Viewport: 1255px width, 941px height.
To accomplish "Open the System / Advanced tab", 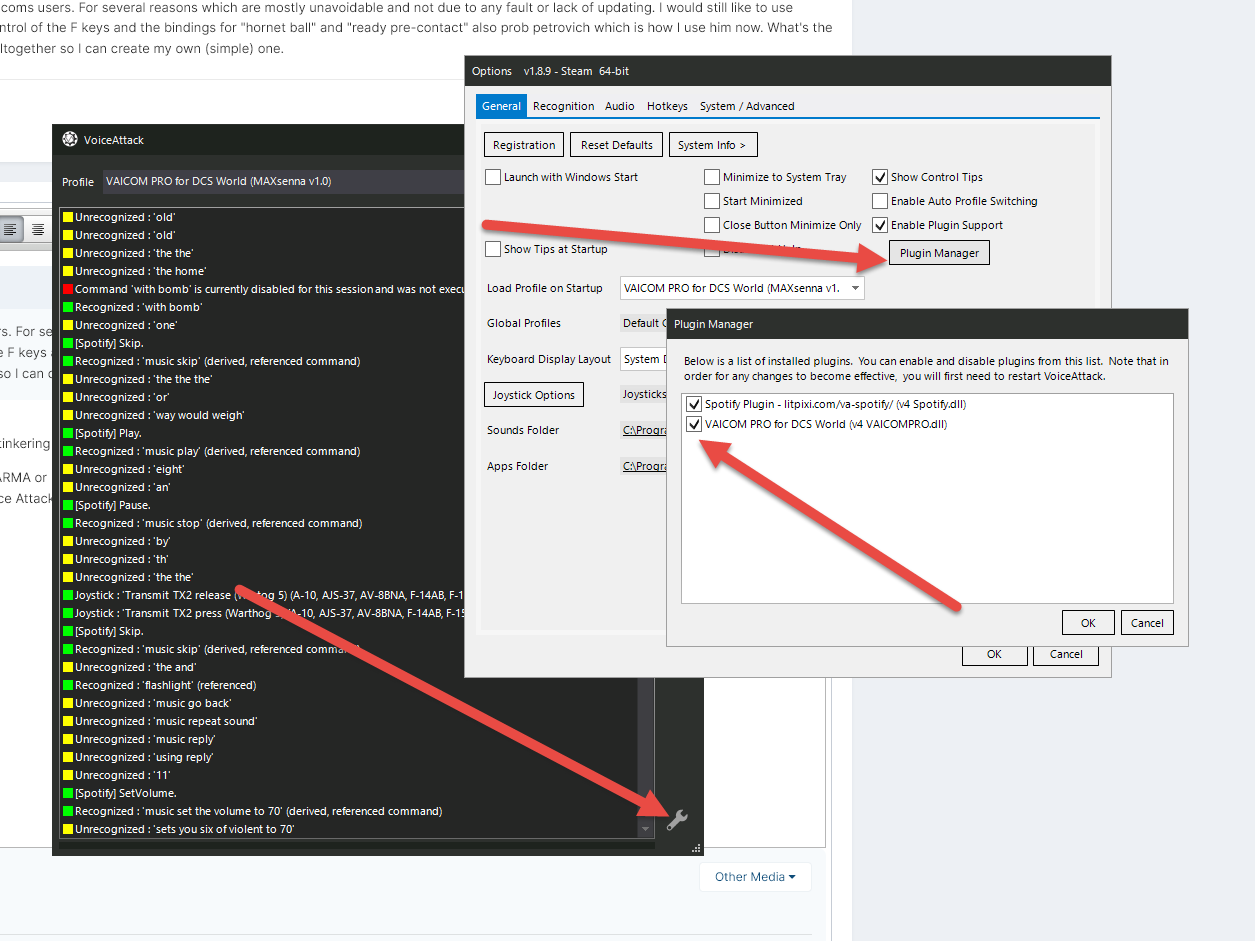I will click(747, 106).
